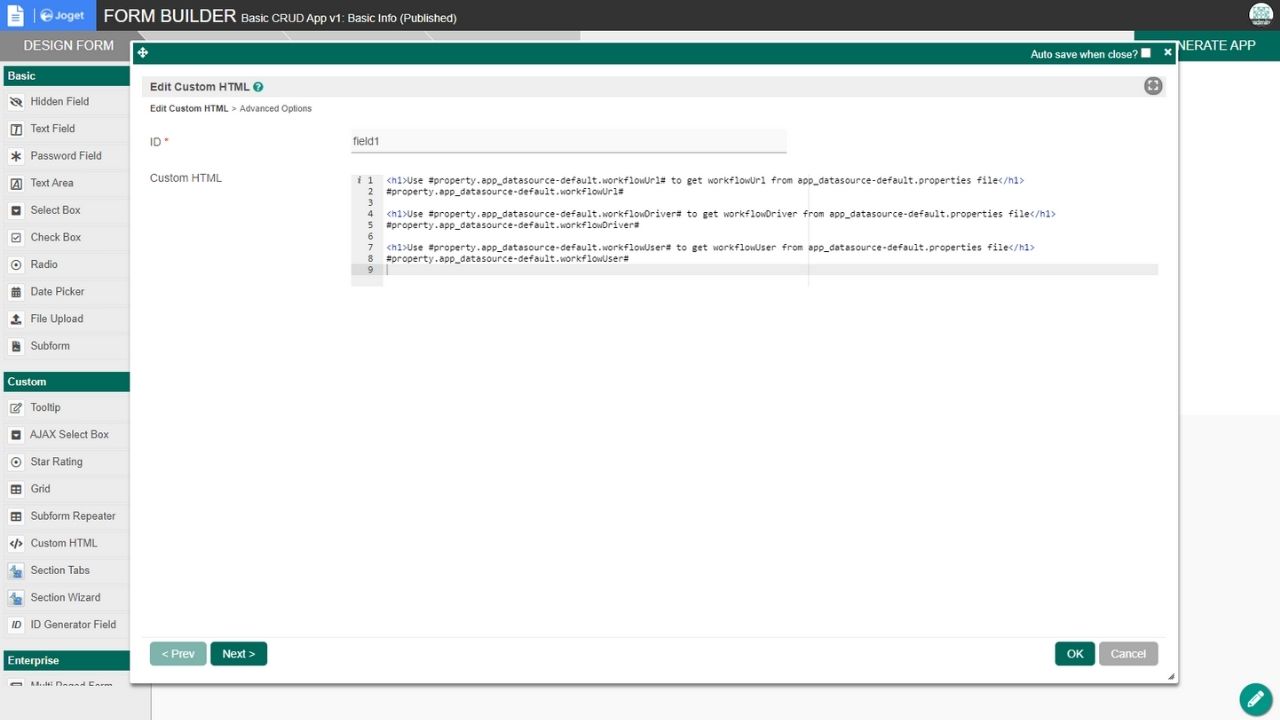Image resolution: width=1280 pixels, height=720 pixels.
Task: Select the Password Field asterisk icon
Action: click(16, 156)
